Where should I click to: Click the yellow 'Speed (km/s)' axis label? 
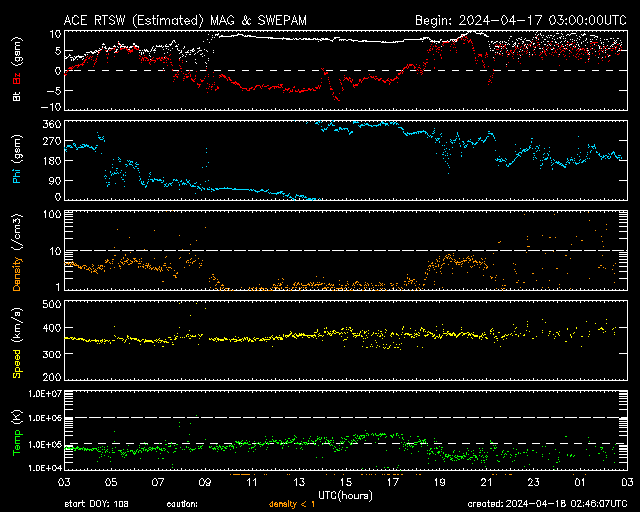tap(17, 343)
